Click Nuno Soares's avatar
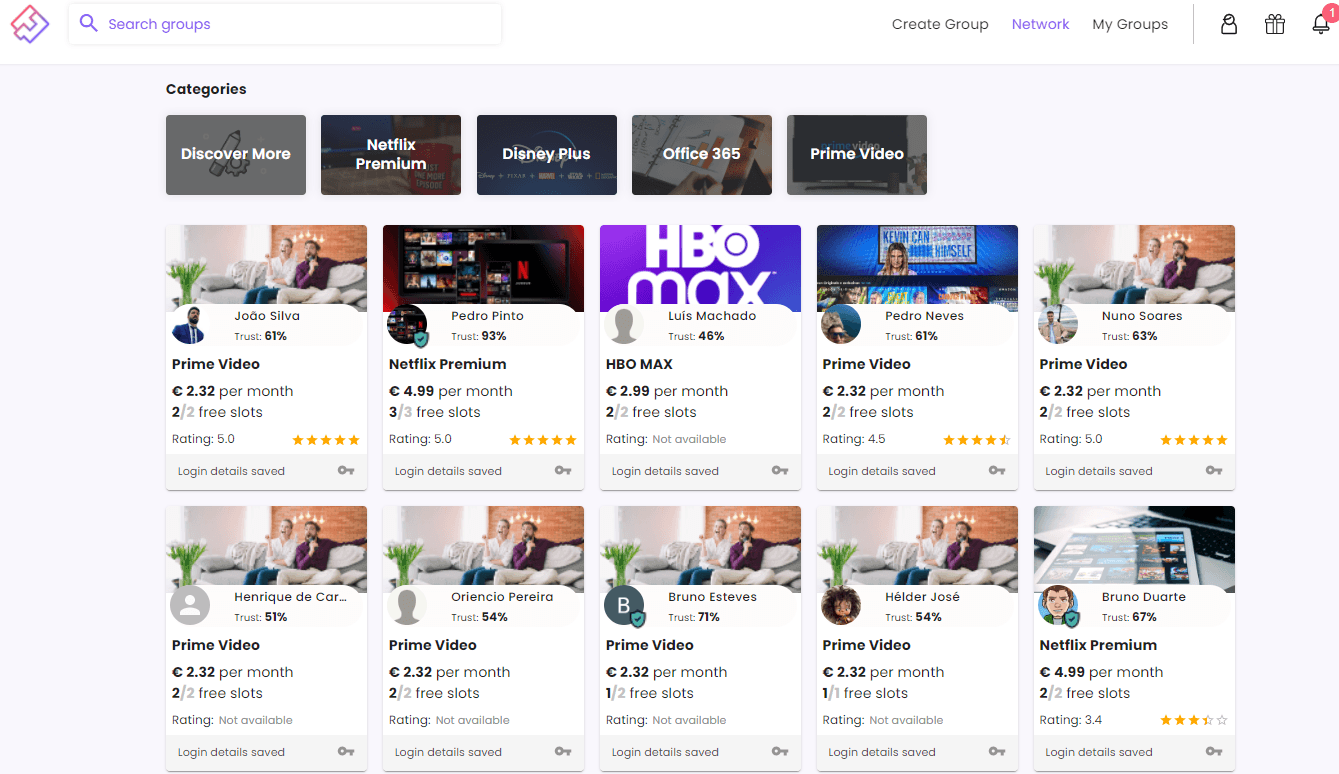Screen dimensions: 1339x774 [1058, 325]
